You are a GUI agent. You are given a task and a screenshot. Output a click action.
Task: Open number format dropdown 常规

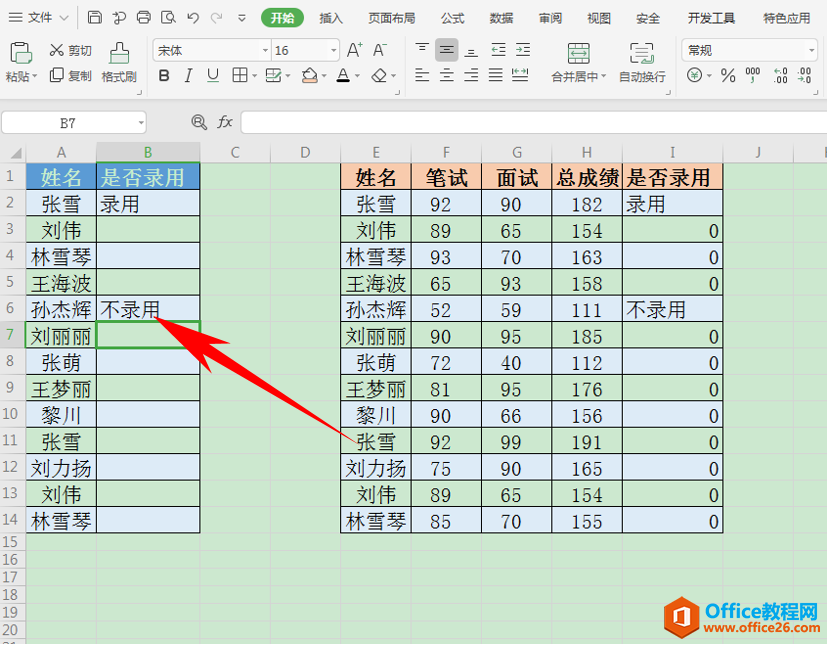811,51
